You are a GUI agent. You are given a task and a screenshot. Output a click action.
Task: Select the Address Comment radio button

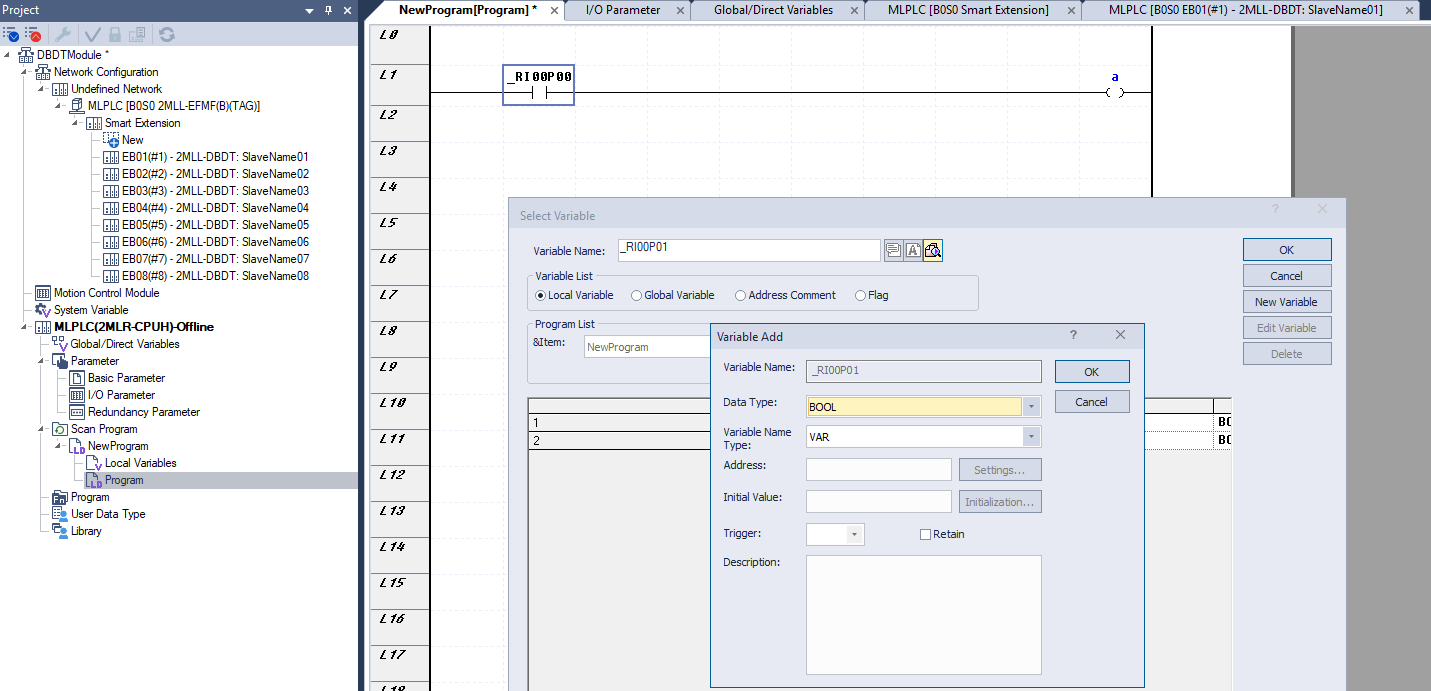click(x=740, y=295)
